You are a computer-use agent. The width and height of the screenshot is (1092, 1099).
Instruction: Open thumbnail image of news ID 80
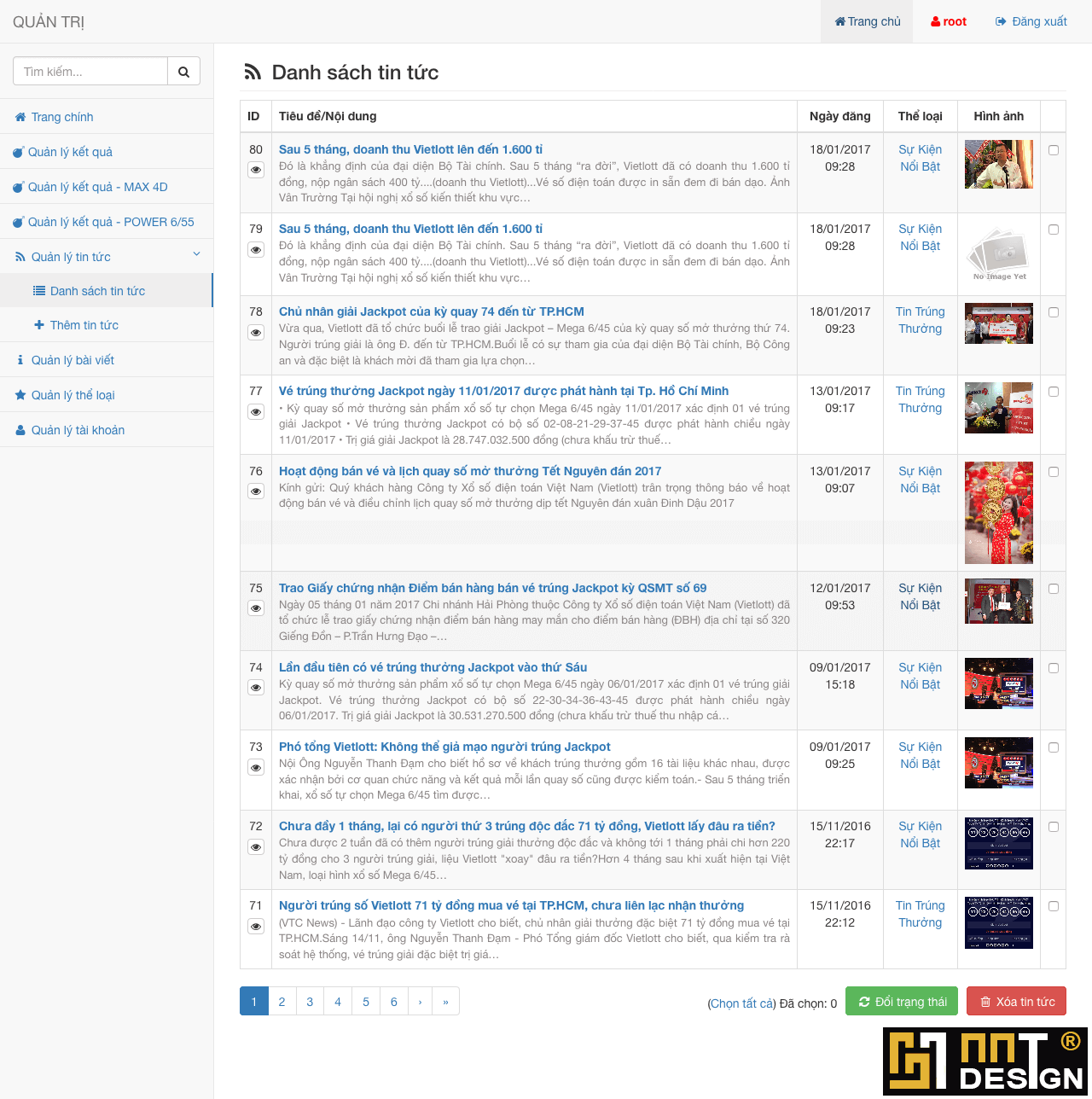[x=999, y=164]
